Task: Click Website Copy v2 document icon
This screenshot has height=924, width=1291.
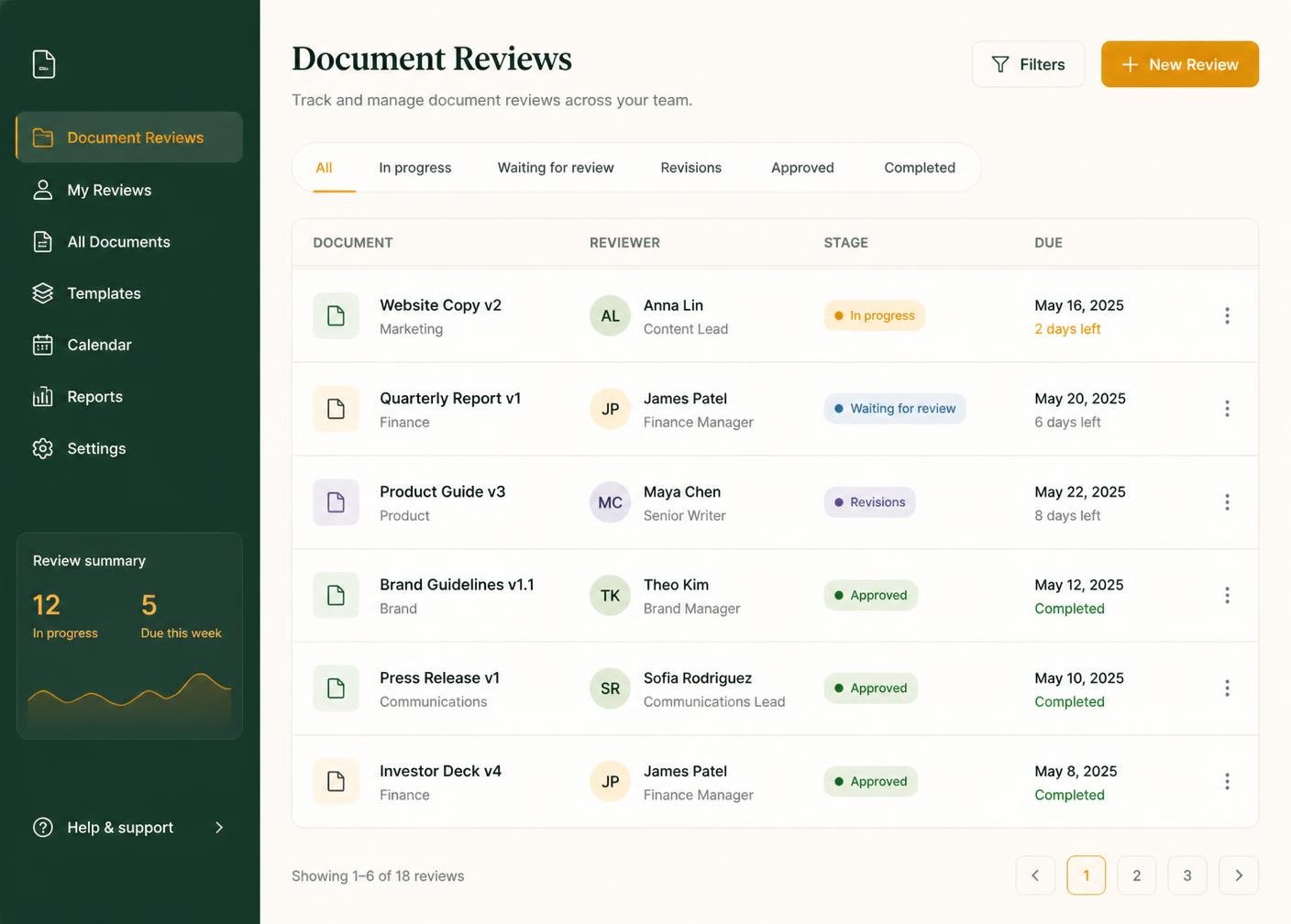Action: coord(337,316)
